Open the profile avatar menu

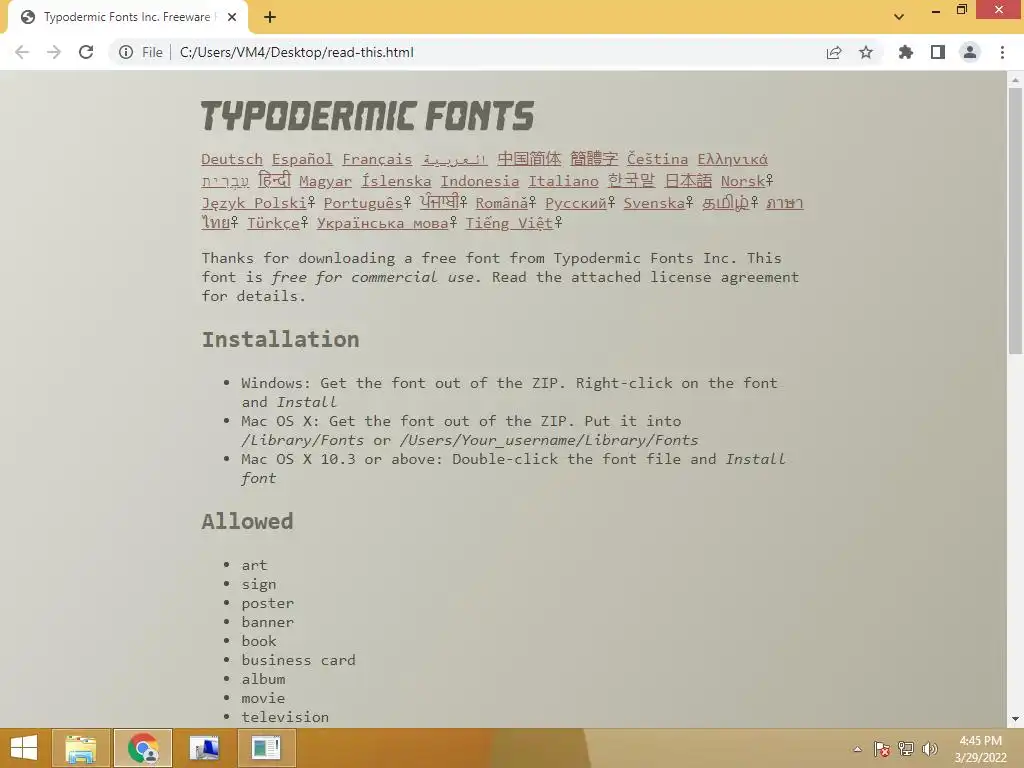pyautogui.click(x=970, y=52)
